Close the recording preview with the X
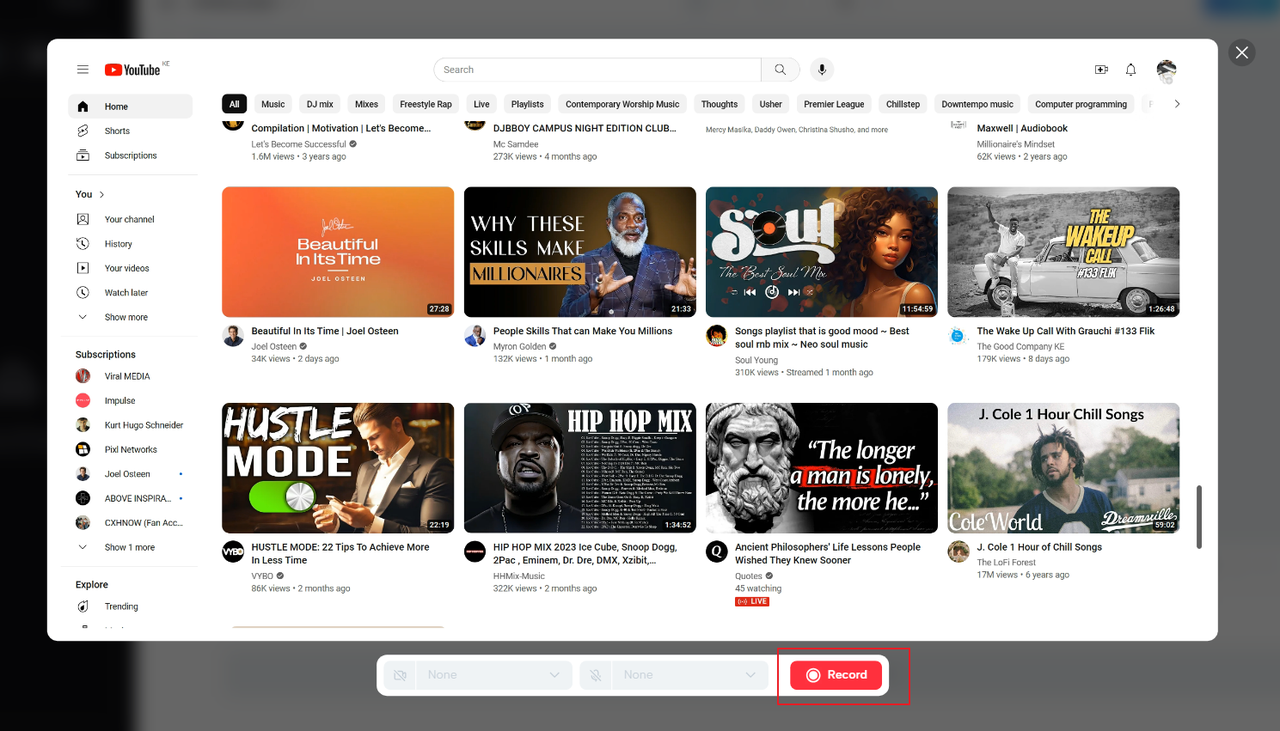The height and width of the screenshot is (731, 1280). coord(1242,53)
